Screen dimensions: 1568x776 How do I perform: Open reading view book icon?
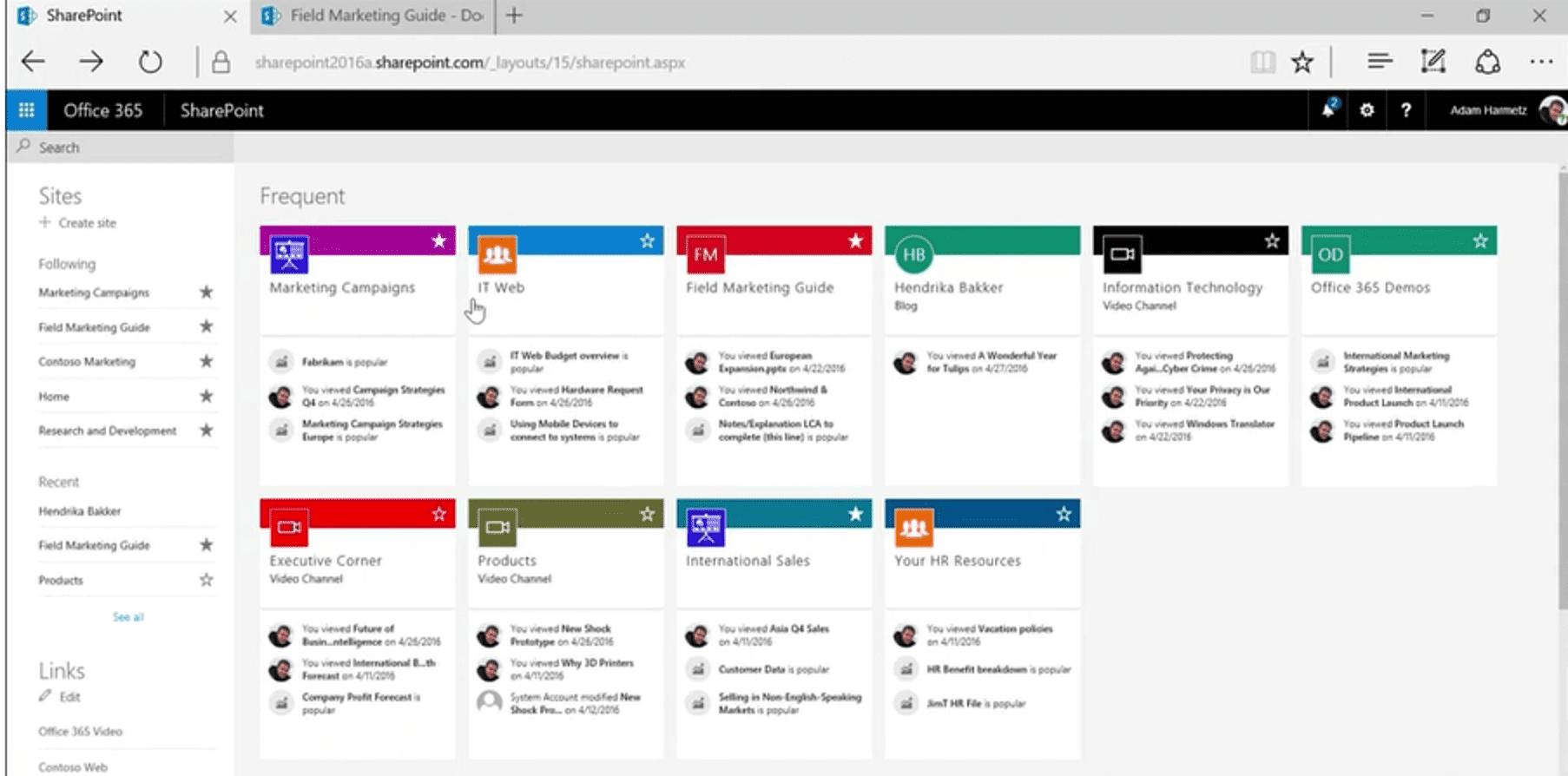pyautogui.click(x=1262, y=62)
